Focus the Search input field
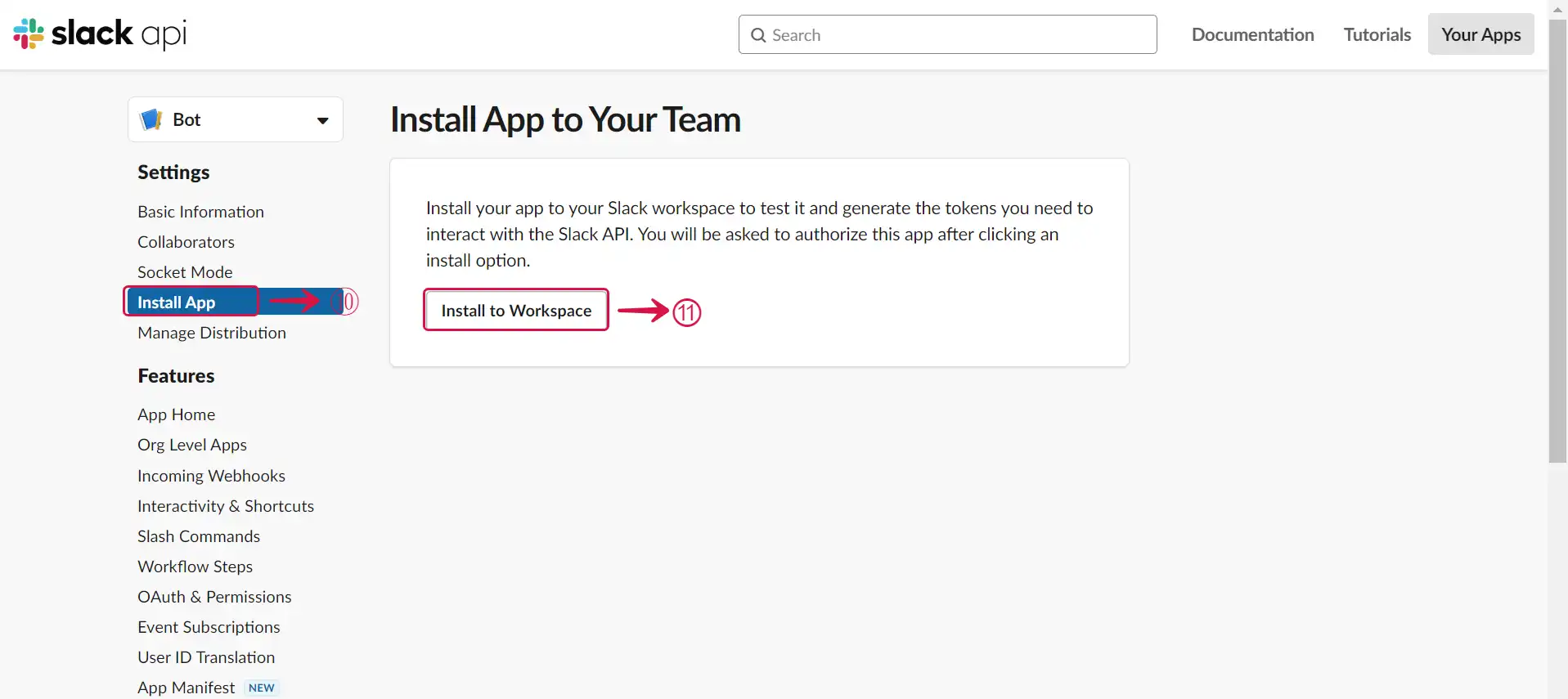Viewport: 1568px width, 699px height. 947,34
